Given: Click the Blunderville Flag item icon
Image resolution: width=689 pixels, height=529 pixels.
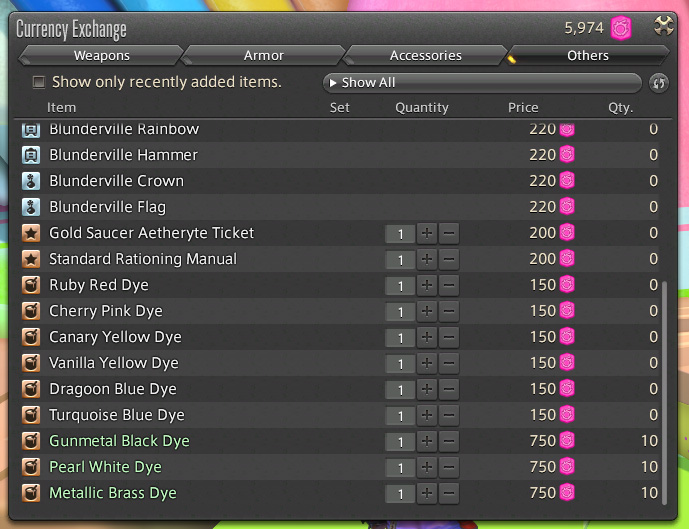Looking at the screenshot, I should coord(31,207).
